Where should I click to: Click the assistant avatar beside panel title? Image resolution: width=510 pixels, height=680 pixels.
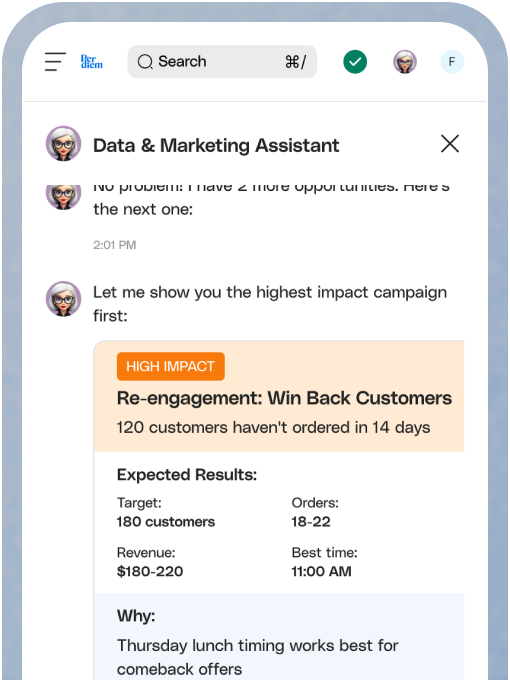coord(63,144)
